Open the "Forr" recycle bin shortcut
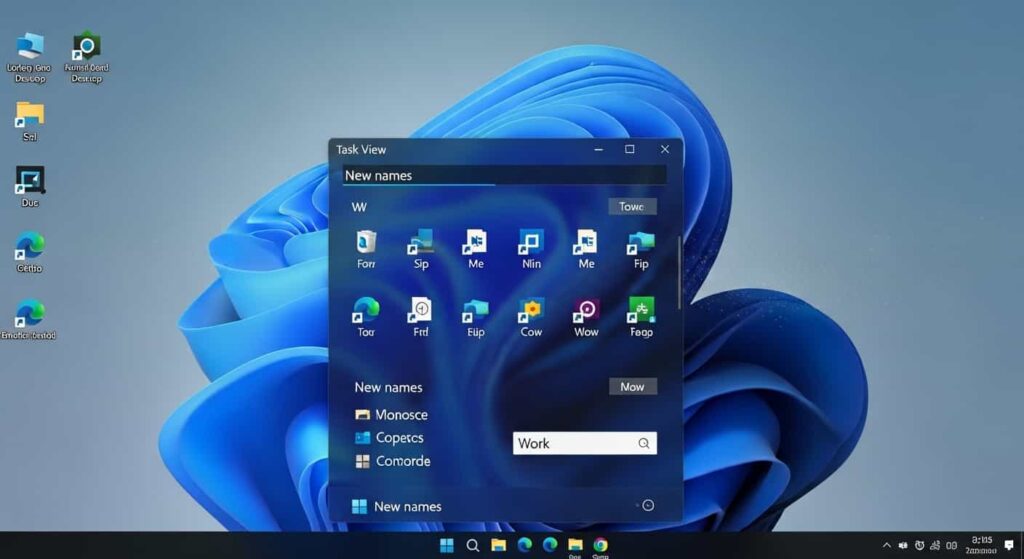1024x559 pixels. tap(366, 243)
